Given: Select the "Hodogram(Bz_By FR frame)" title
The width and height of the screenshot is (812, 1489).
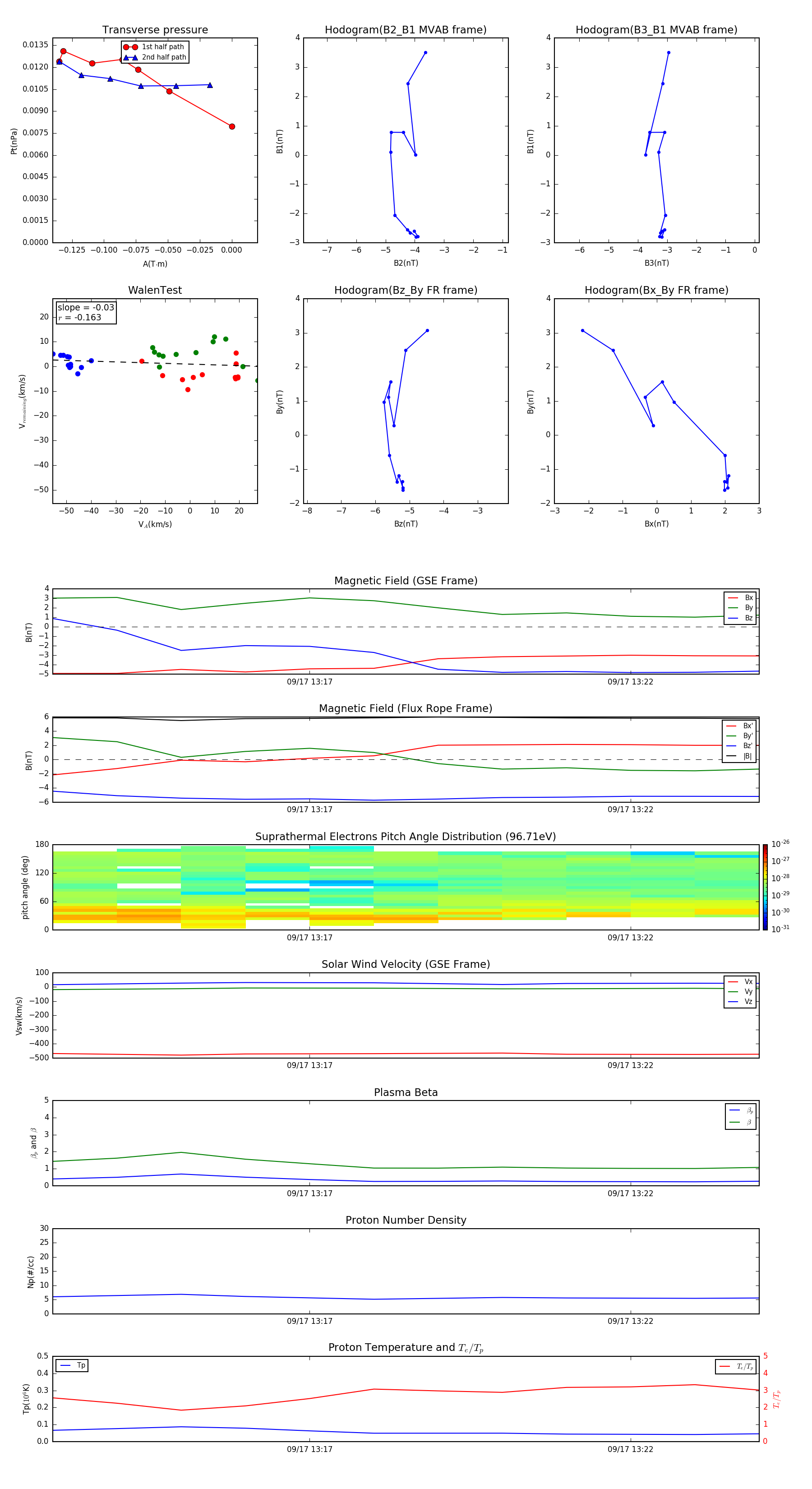Looking at the screenshot, I should (406, 290).
